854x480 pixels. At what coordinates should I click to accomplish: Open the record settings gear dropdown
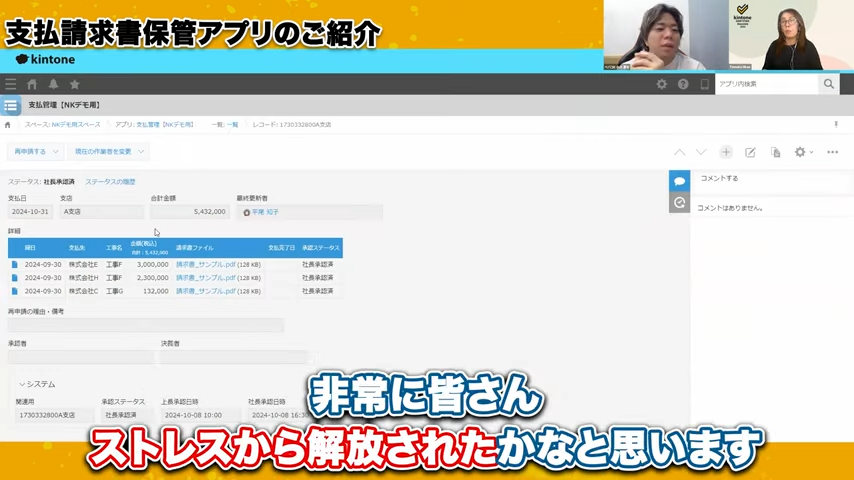pos(803,153)
